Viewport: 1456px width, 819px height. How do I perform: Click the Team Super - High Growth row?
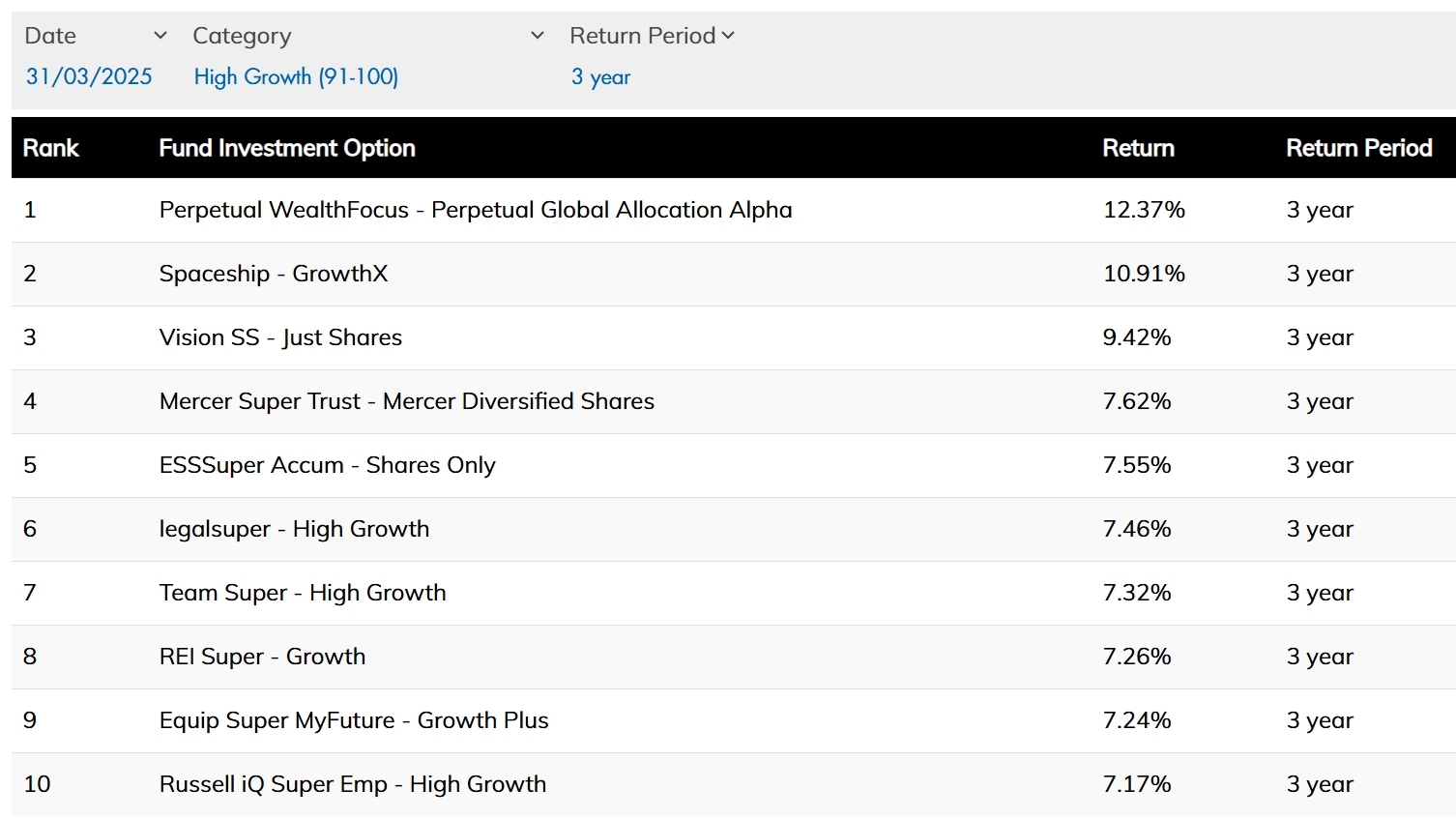(303, 593)
